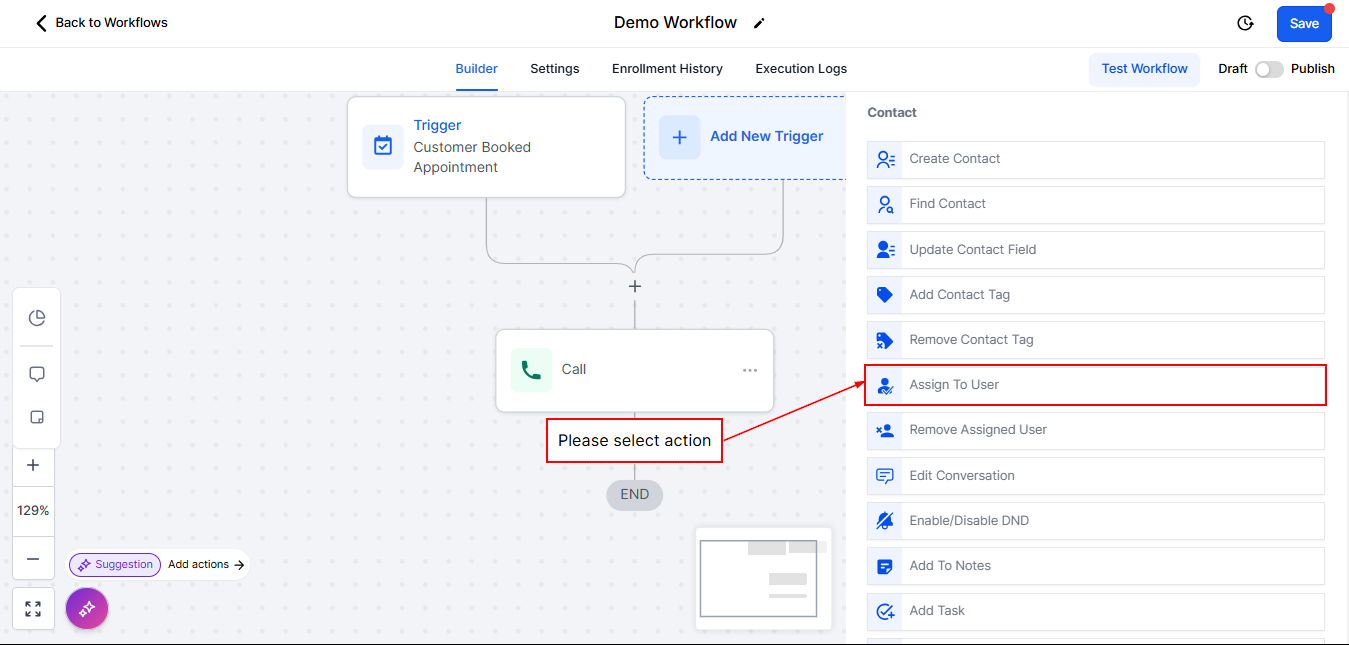1349x645 pixels.
Task: Open the purple AI assistant button
Action: [87, 607]
